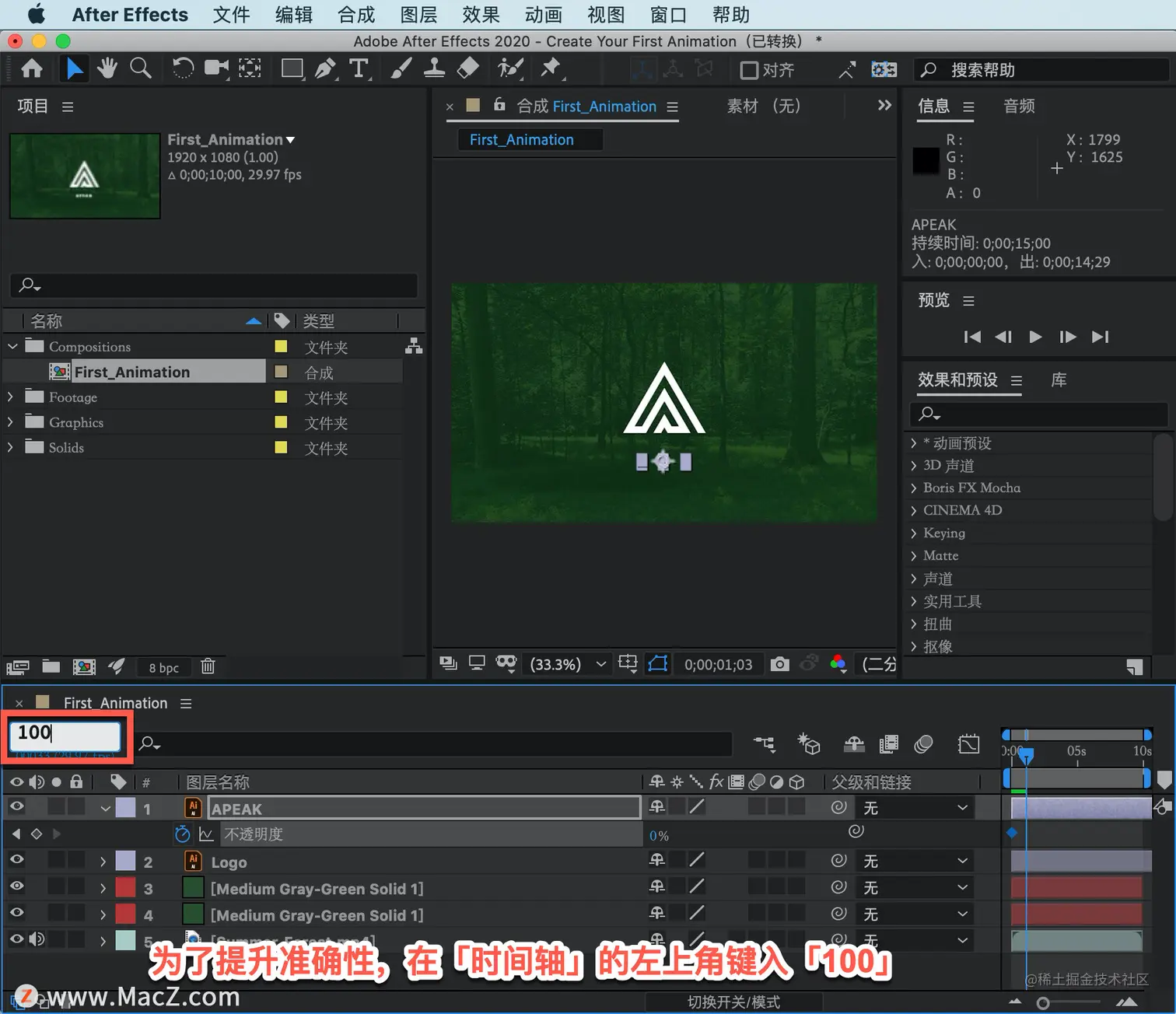
Task: Click layer 3 red label color swatch
Action: (125, 887)
